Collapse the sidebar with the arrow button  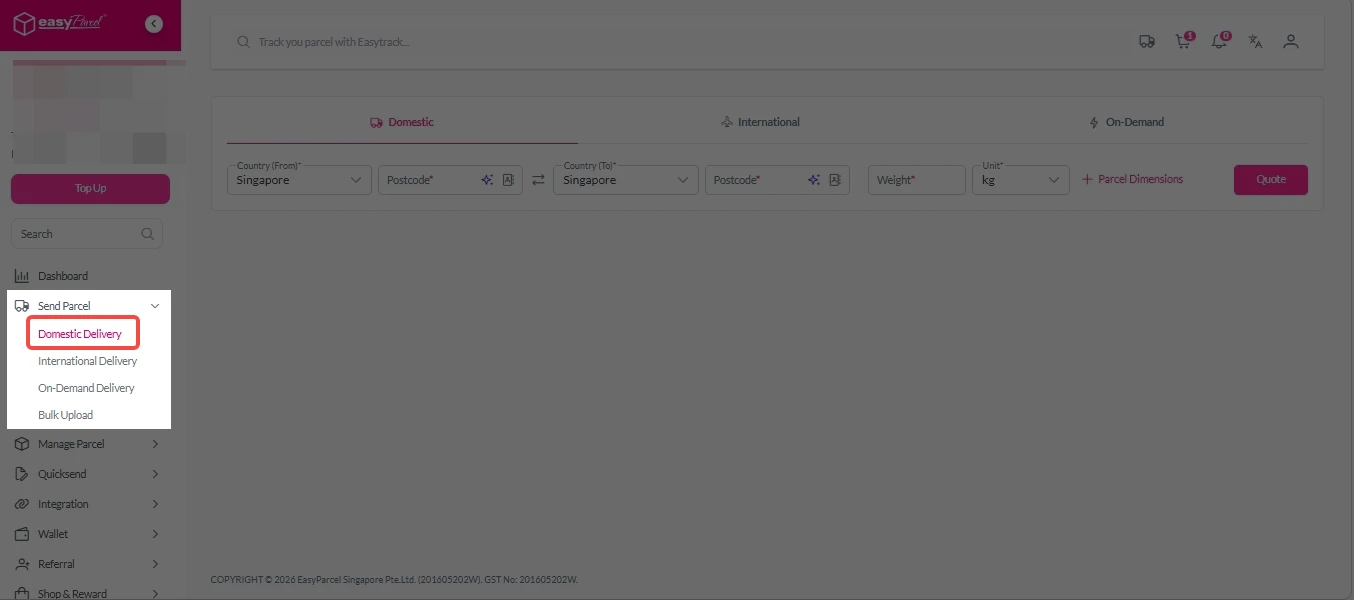pos(154,24)
